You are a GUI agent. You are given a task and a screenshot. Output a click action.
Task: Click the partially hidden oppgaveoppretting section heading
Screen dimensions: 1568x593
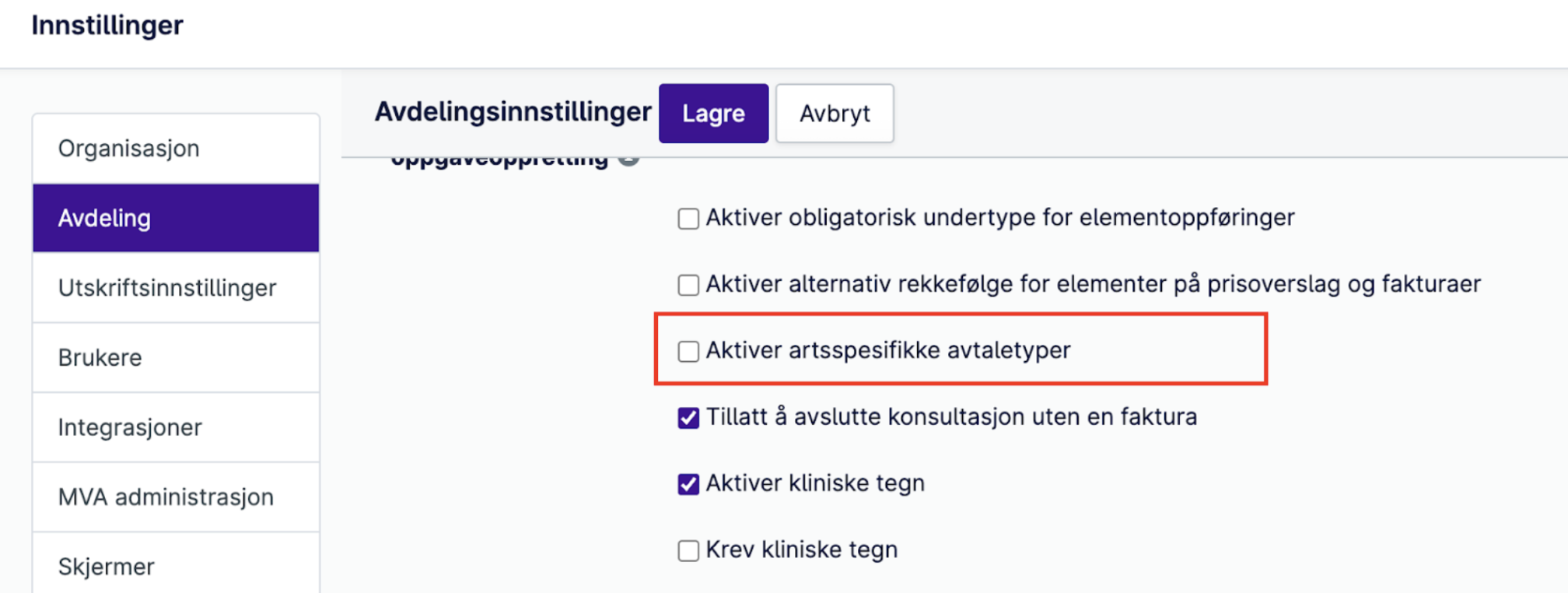pyautogui.click(x=499, y=162)
